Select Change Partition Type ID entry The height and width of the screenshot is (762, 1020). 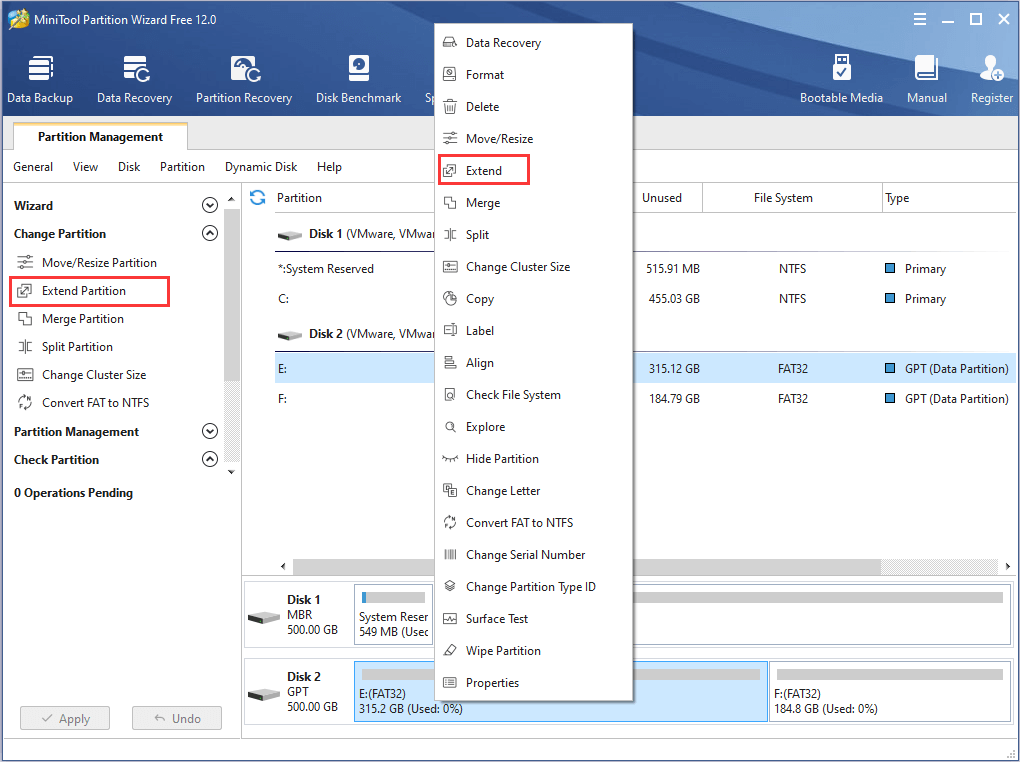tap(533, 586)
